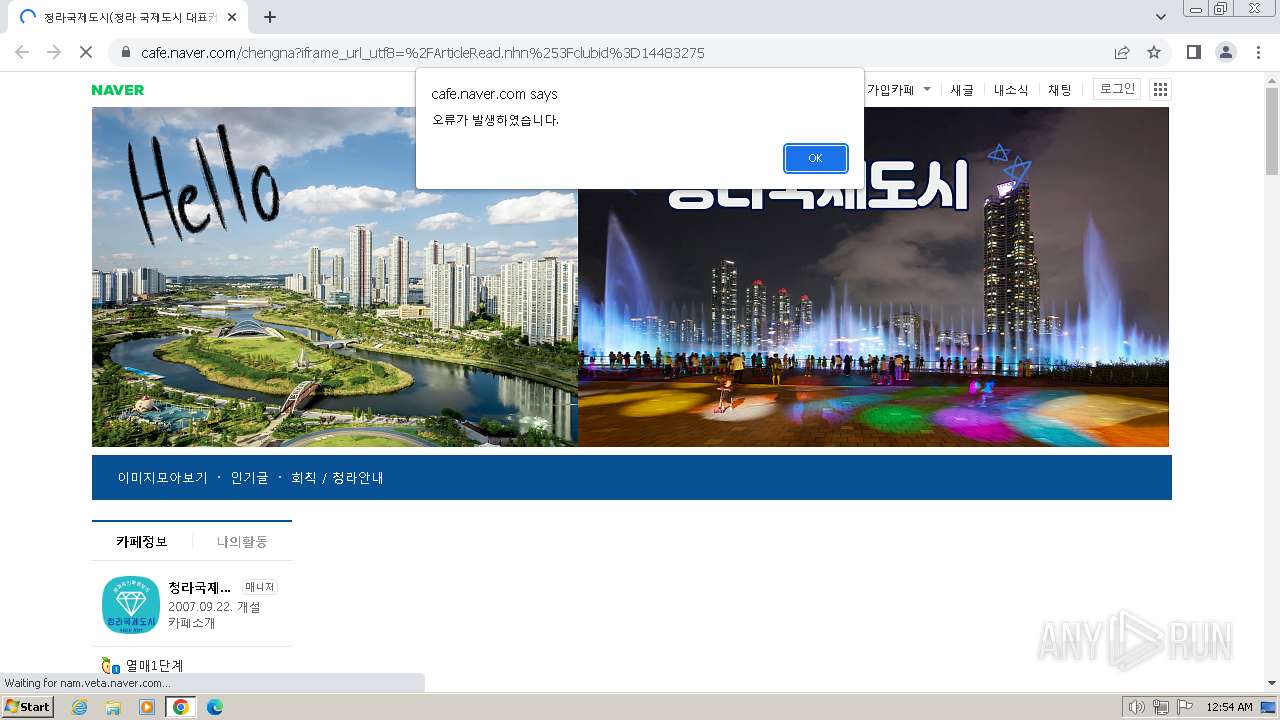Close the 청라국제도시 browser tab
1280x720 pixels.
click(x=232, y=17)
